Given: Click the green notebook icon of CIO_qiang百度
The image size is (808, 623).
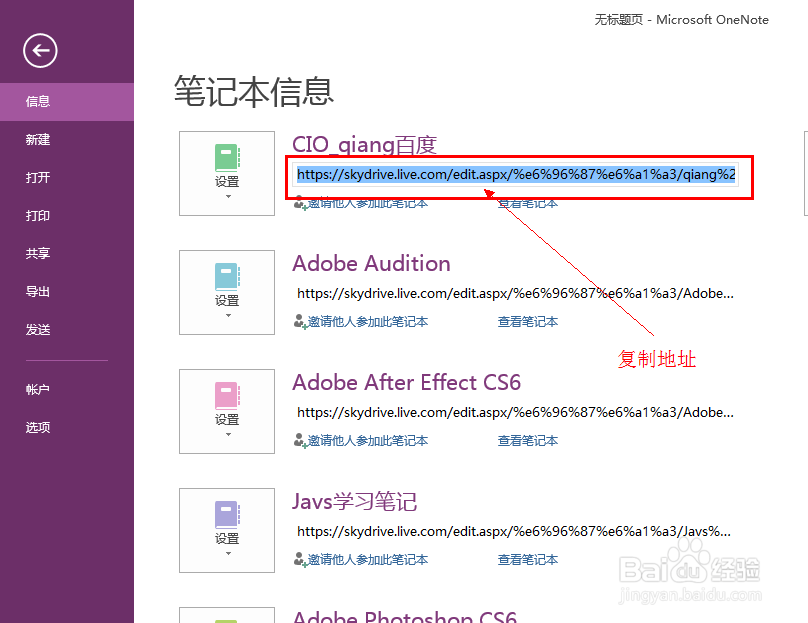Looking at the screenshot, I should click(227, 158).
